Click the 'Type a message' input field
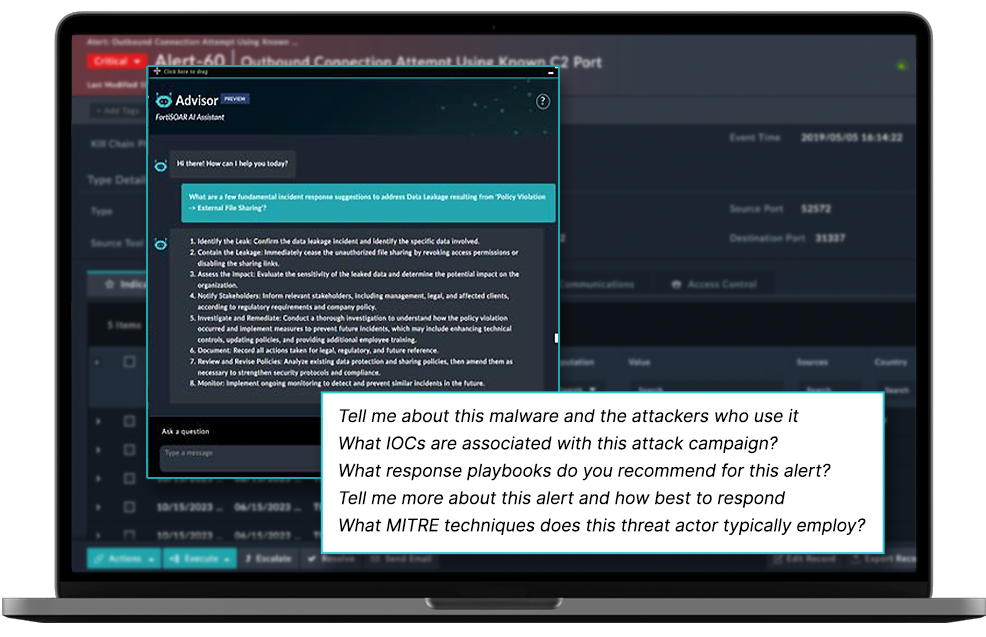This screenshot has width=986, height=637. 240,458
